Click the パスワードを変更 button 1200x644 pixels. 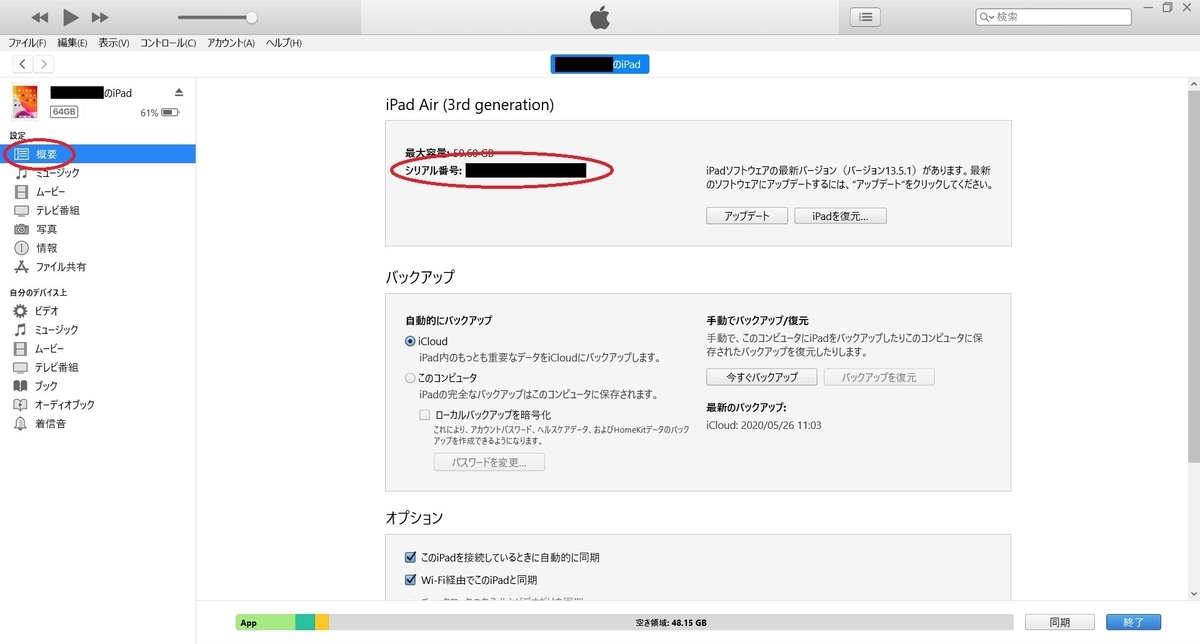(489, 463)
